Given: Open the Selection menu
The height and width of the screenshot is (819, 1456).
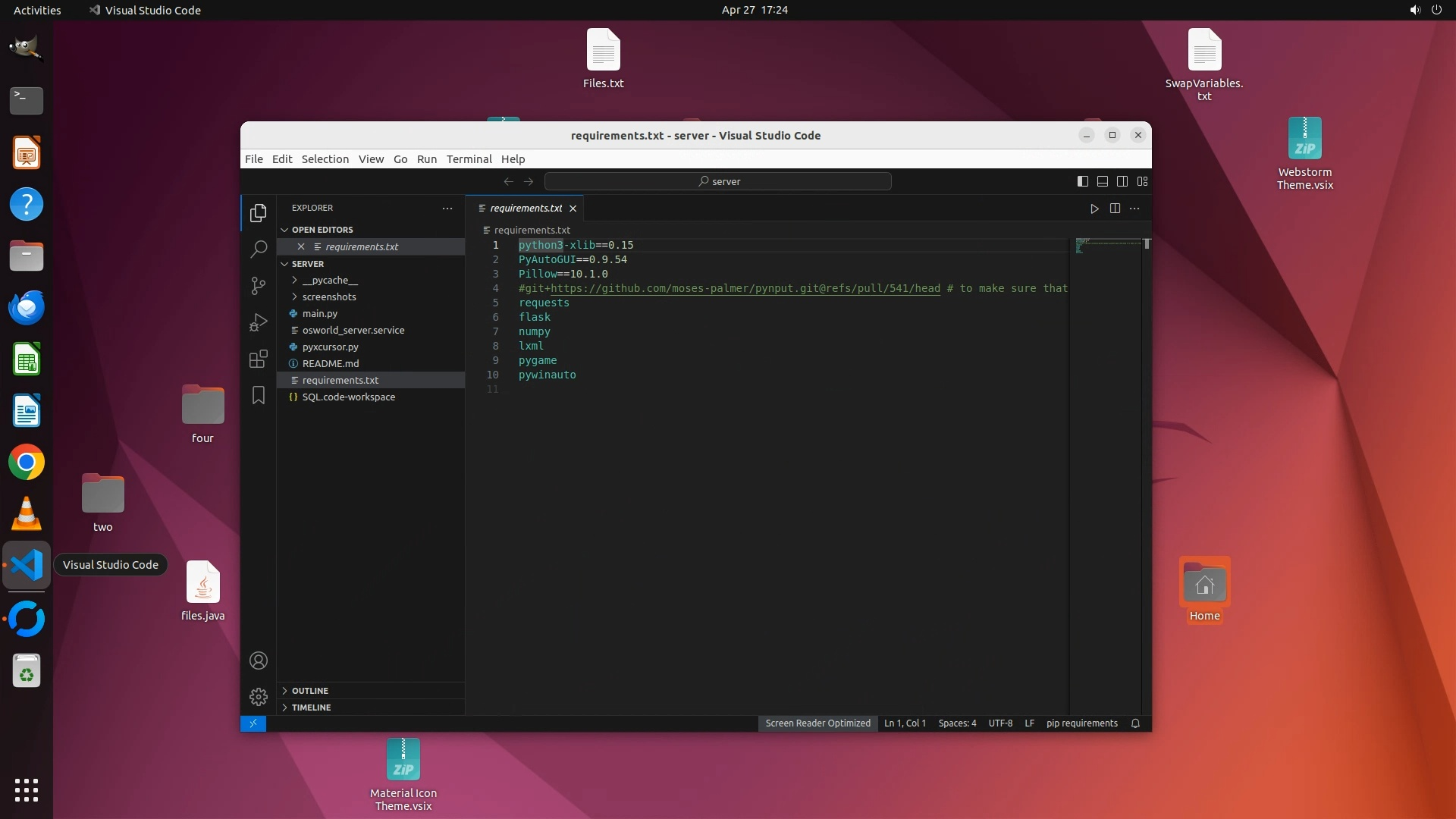Looking at the screenshot, I should pyautogui.click(x=325, y=159).
